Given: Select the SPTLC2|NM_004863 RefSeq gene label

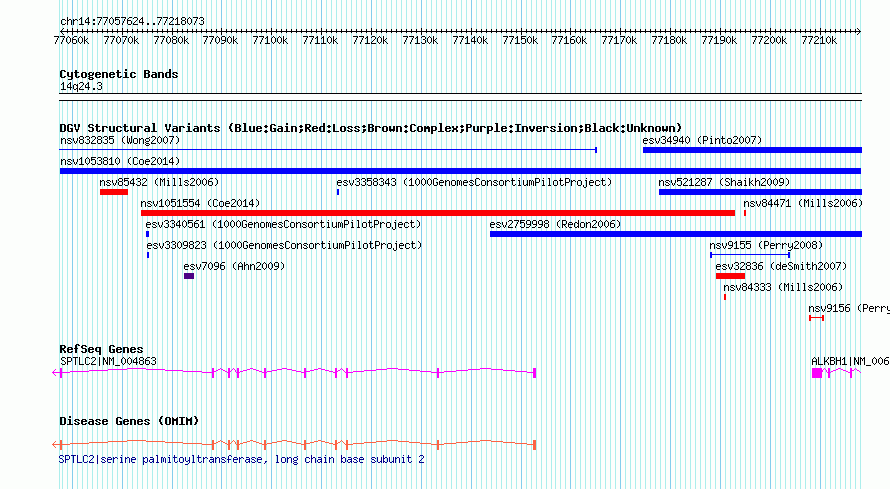Looking at the screenshot, I should 108,361.
